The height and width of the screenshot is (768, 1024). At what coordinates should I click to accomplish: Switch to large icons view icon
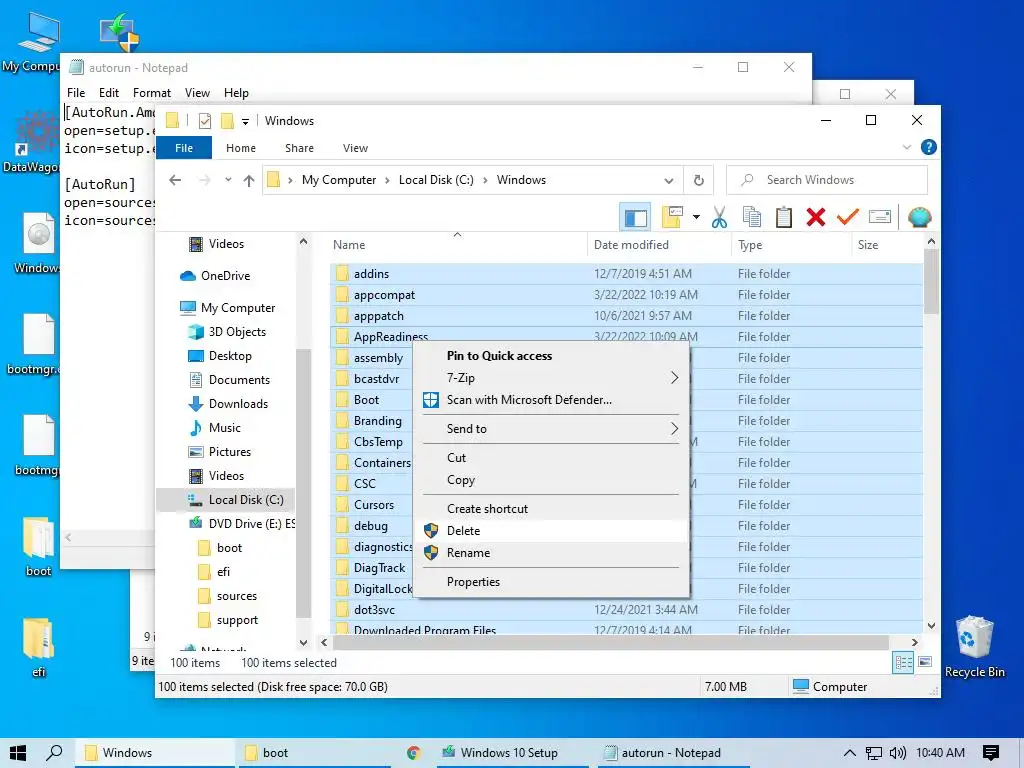(x=925, y=663)
